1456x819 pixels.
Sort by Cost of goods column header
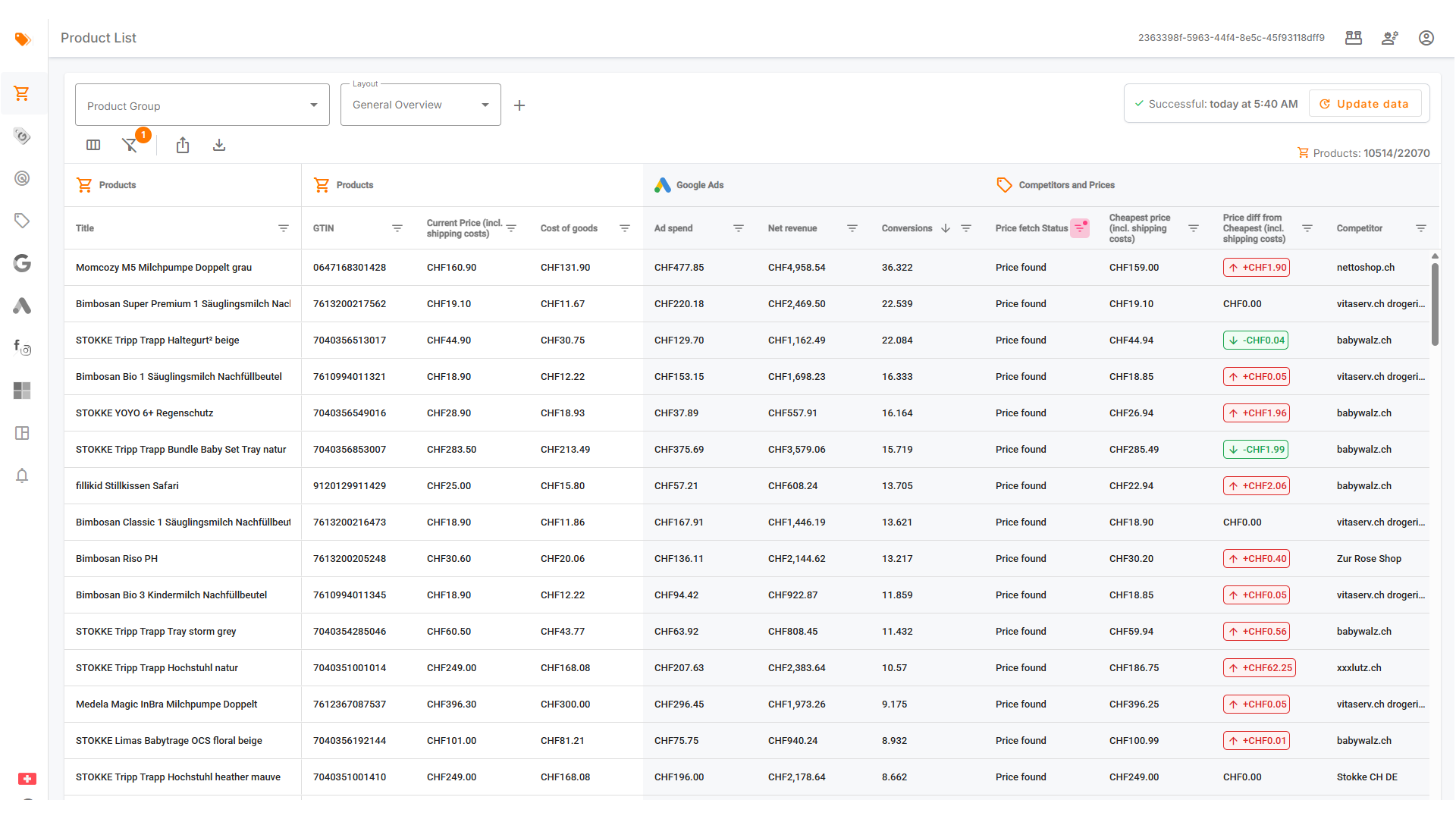[x=569, y=228]
